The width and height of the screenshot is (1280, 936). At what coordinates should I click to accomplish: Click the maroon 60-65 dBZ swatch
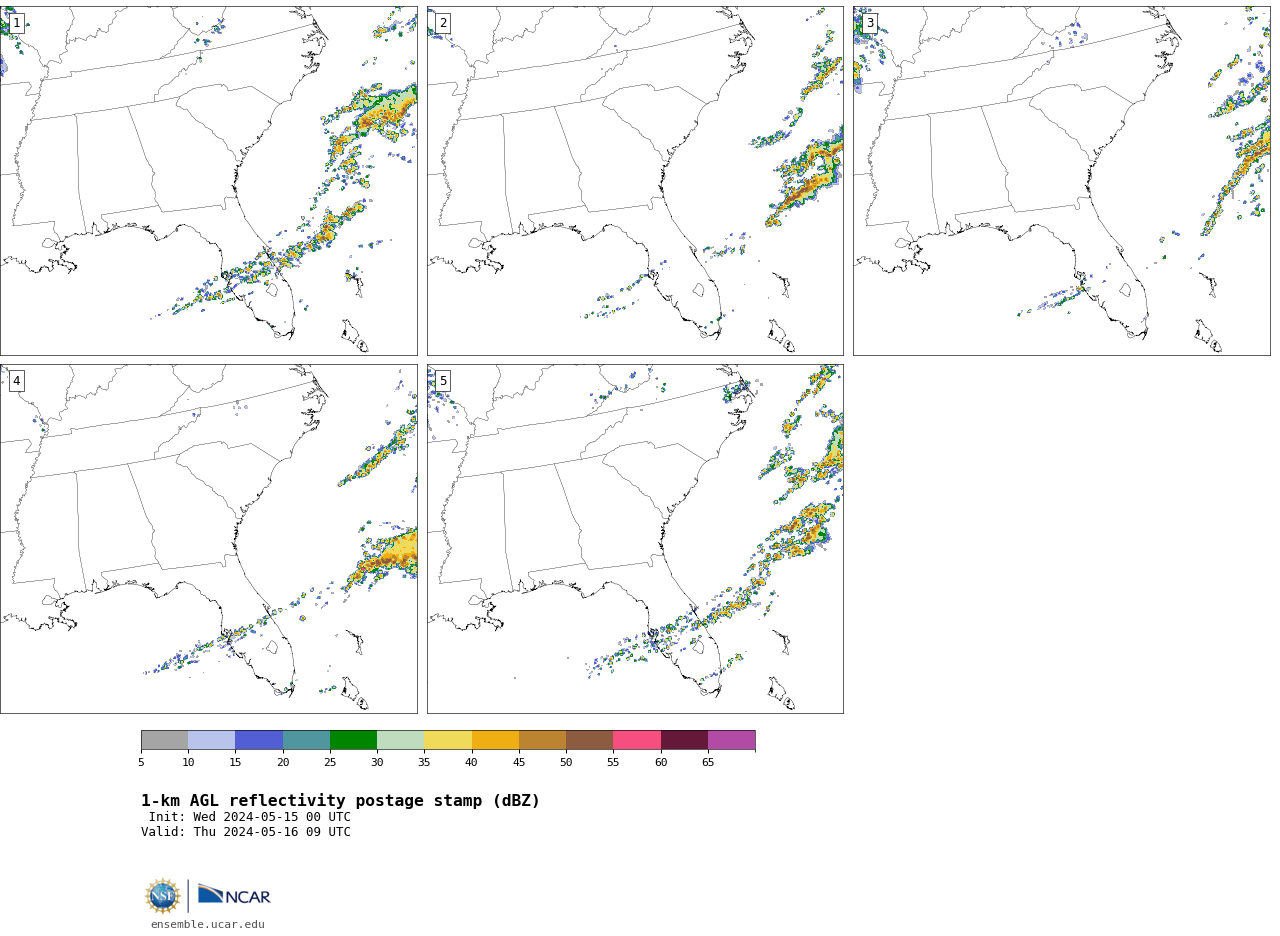[684, 740]
